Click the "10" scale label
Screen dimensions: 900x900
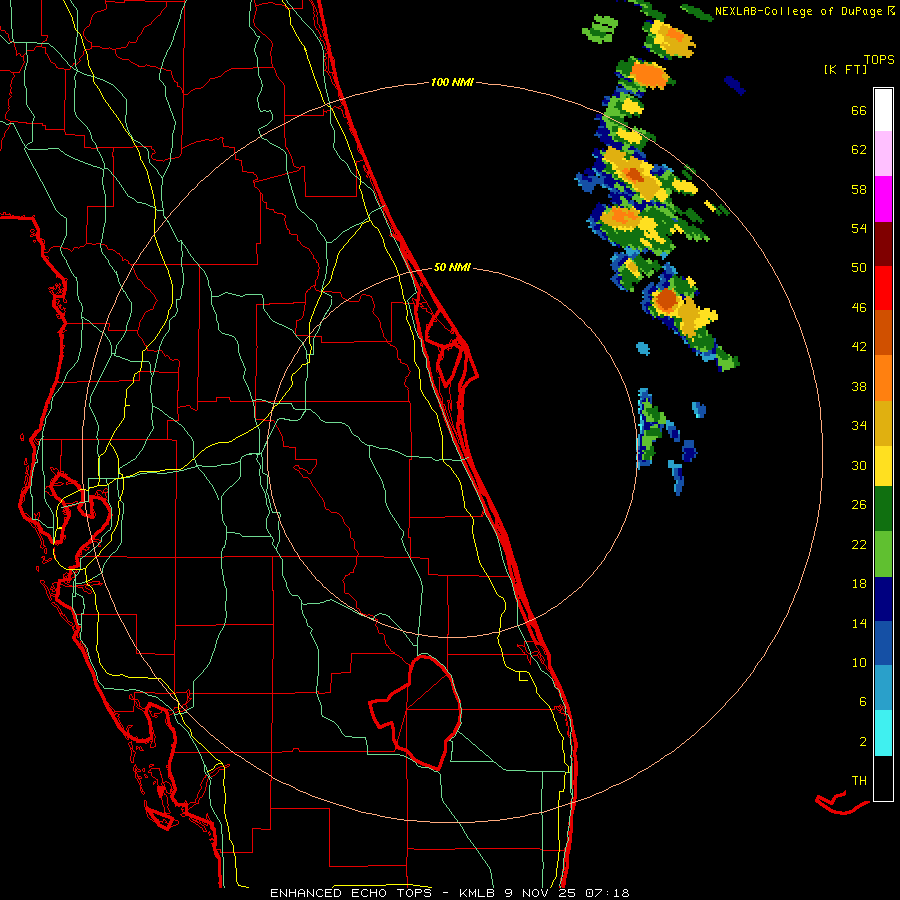pyautogui.click(x=859, y=663)
